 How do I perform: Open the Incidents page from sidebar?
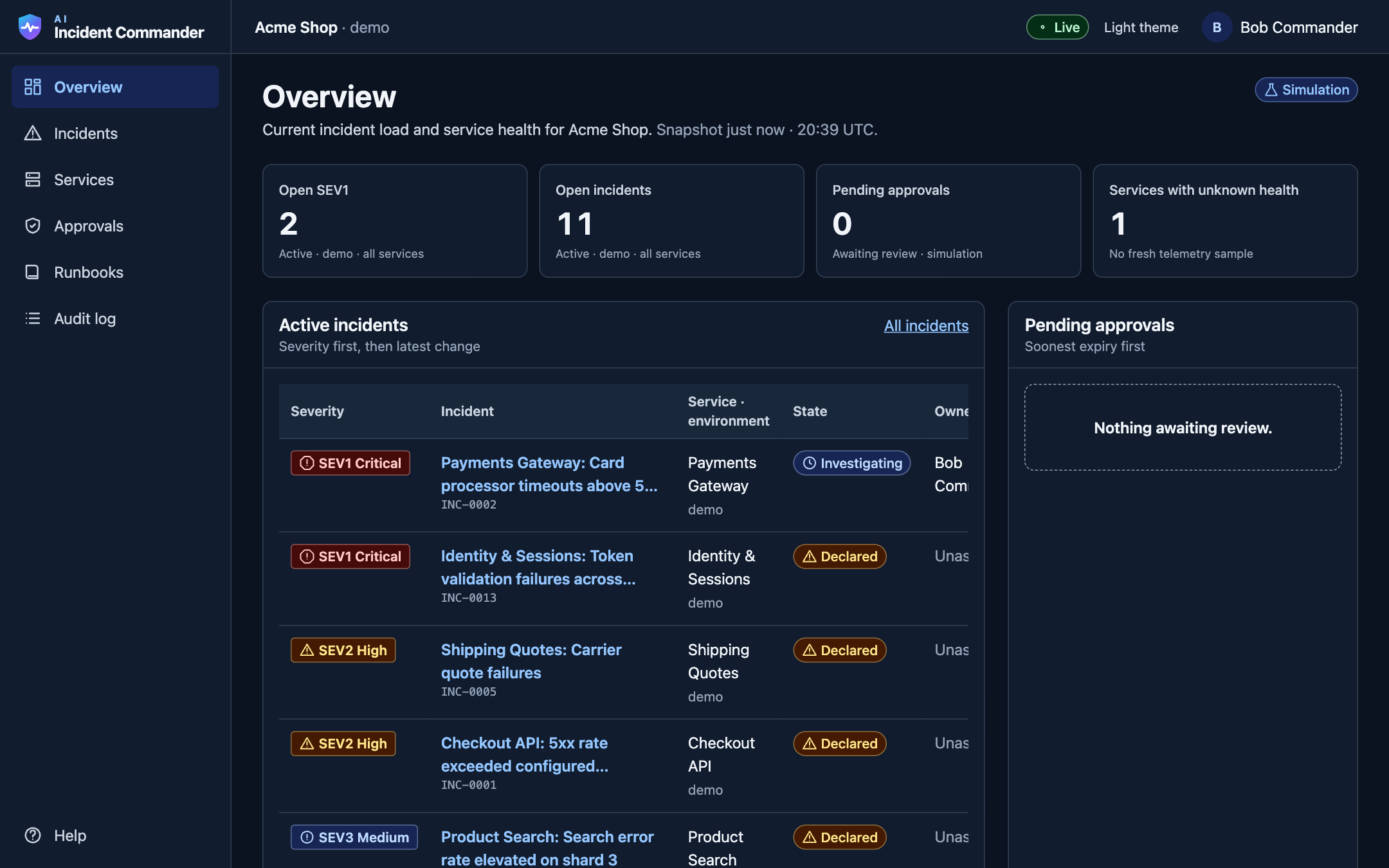point(115,133)
